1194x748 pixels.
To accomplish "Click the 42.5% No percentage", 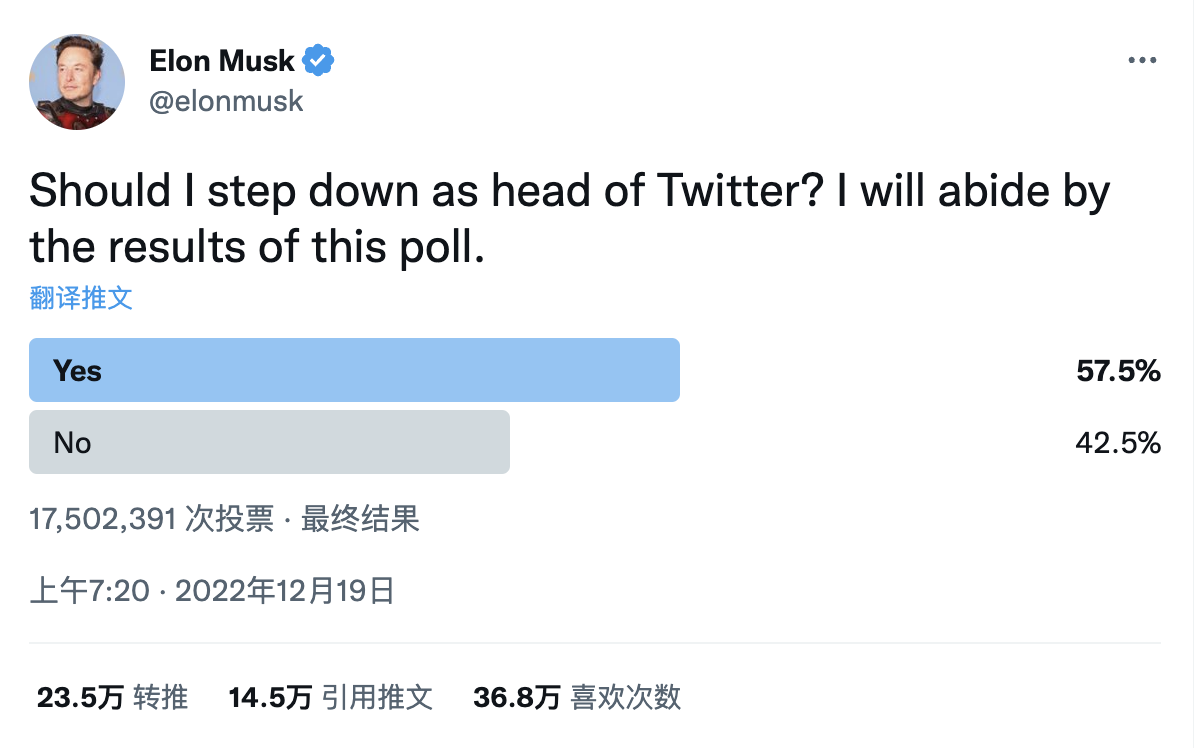I will click(x=1118, y=443).
